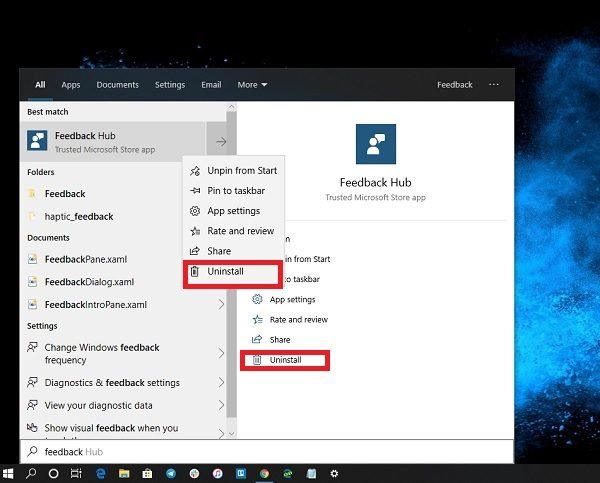Click the Feedback link in the top bar
The image size is (600, 483).
pyautogui.click(x=455, y=85)
